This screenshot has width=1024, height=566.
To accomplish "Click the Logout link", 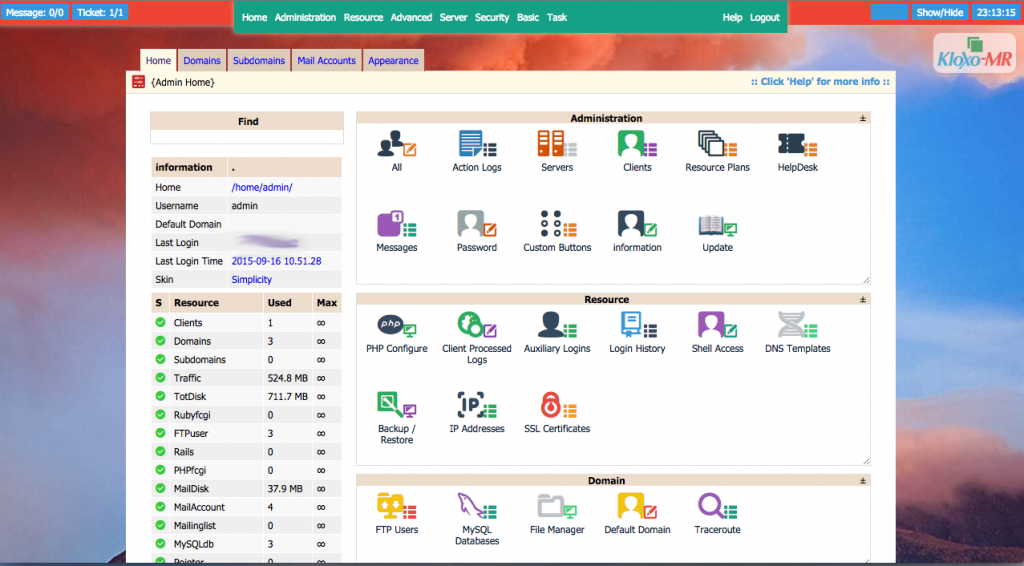I will point(765,18).
